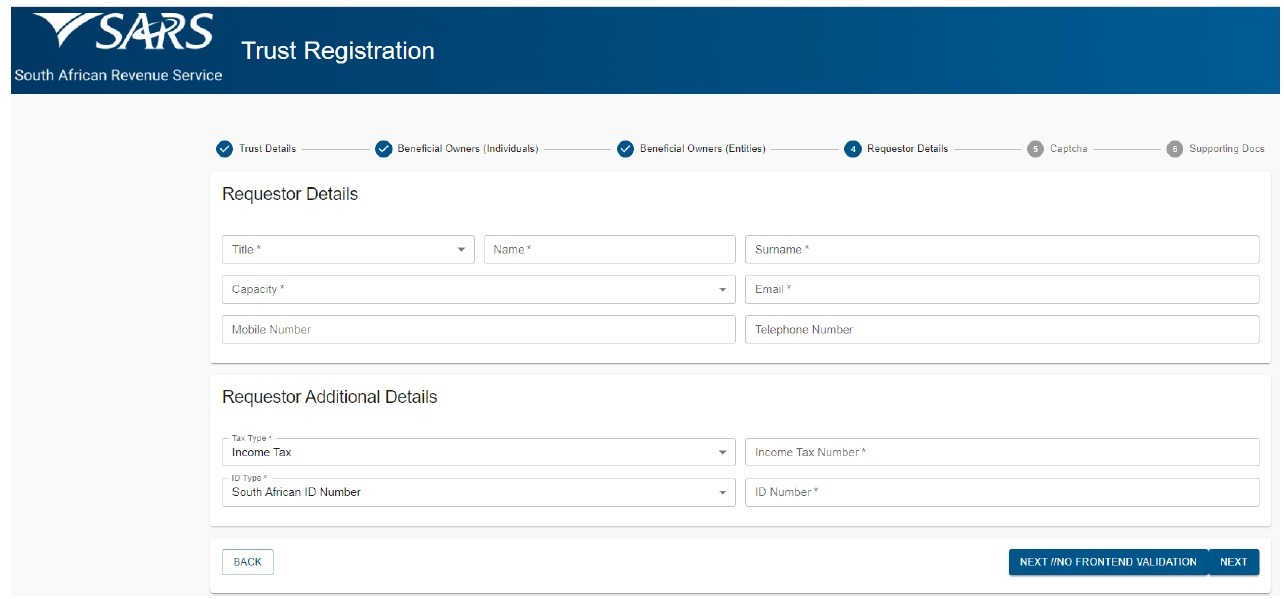This screenshot has height=599, width=1284.
Task: Click Beneficial Owners (Entities) checkmark icon
Action: point(625,149)
